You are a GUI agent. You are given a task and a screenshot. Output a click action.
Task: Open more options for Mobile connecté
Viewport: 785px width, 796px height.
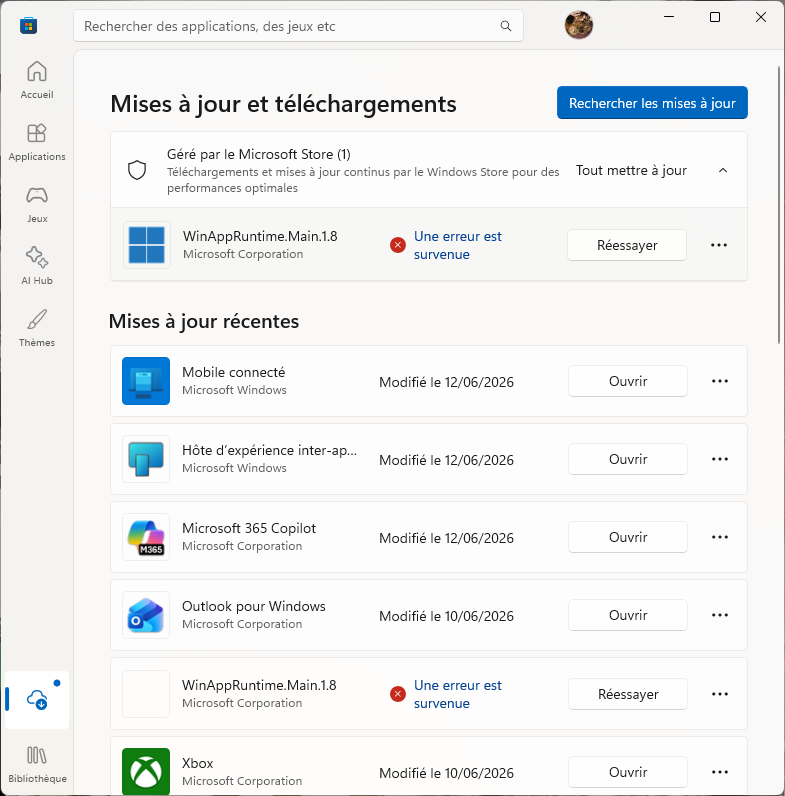coord(720,381)
